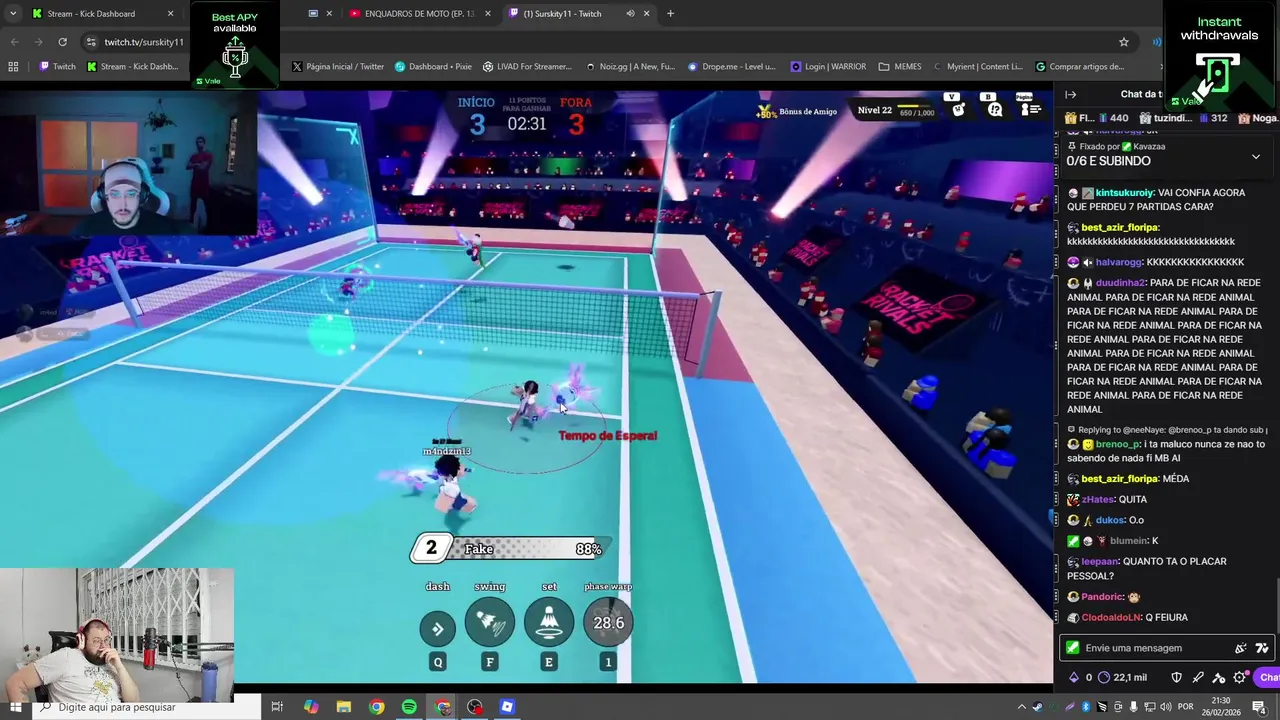This screenshot has width=1280, height=720.
Task: Click username best_azir_floripa saying MÉDA
Action: [1119, 479]
